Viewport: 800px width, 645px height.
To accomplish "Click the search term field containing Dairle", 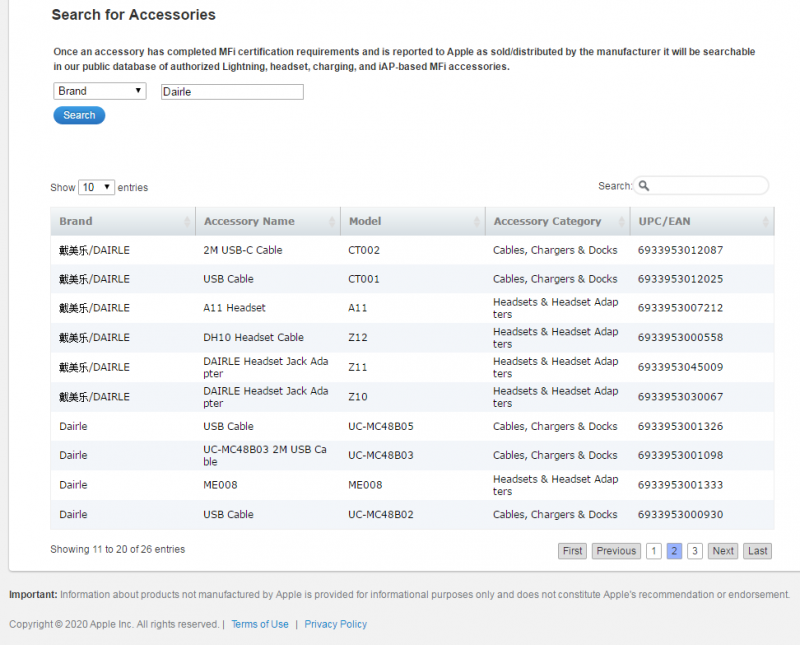I will 232,92.
